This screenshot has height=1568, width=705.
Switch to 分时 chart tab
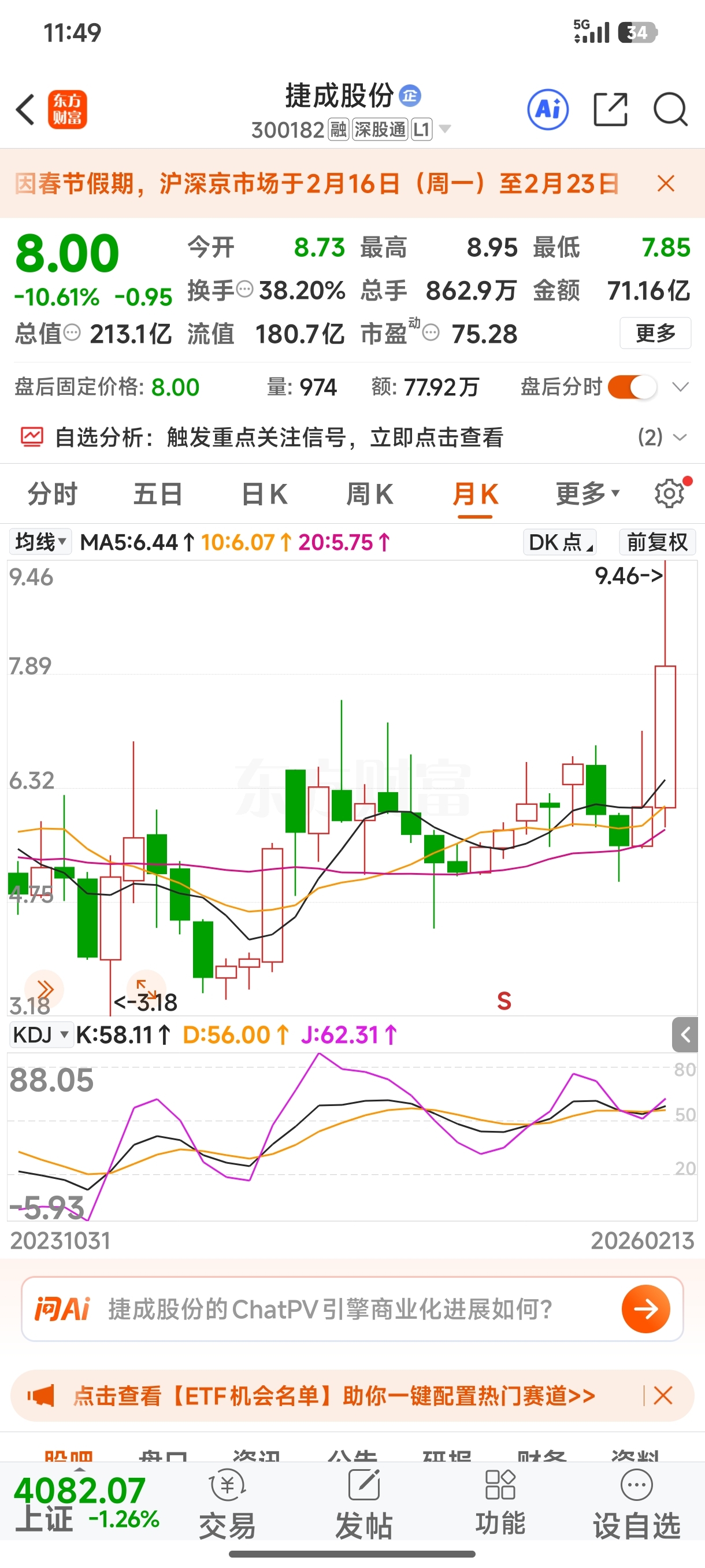pyautogui.click(x=53, y=494)
